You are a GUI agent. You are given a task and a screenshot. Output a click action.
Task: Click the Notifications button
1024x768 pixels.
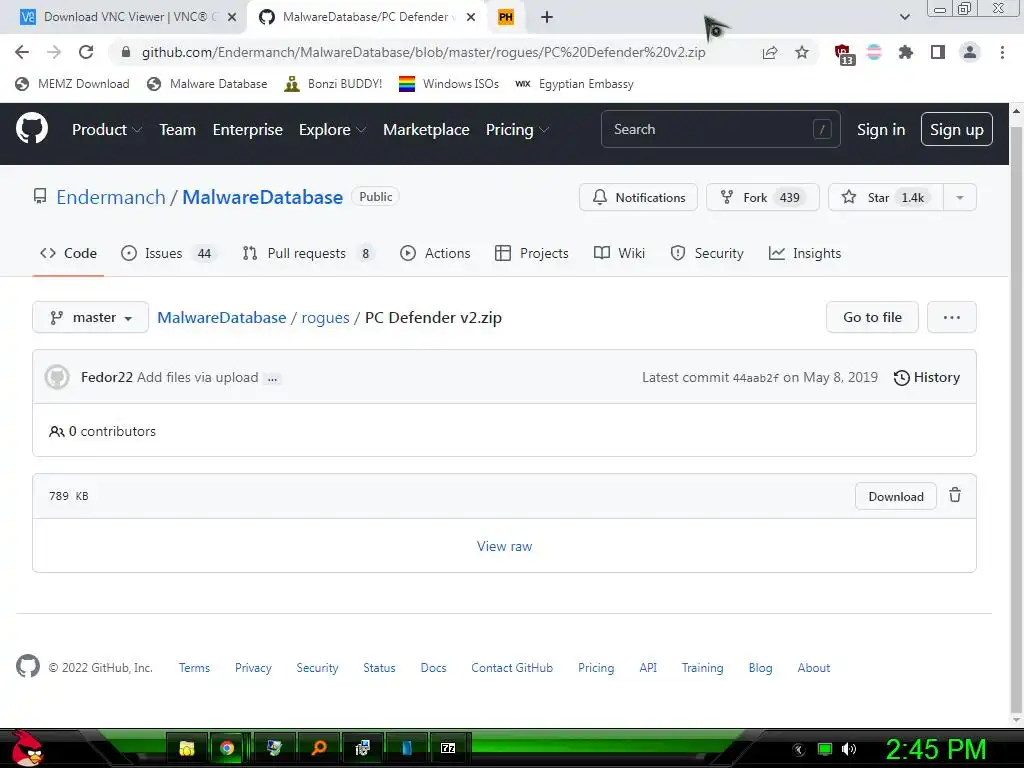coord(638,197)
